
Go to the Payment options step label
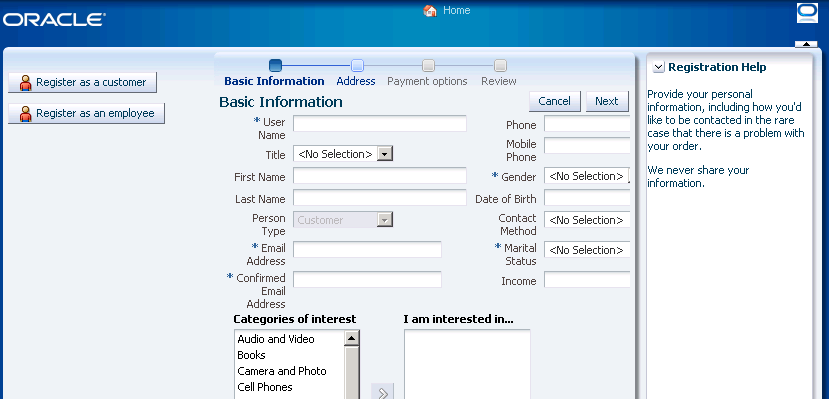pyautogui.click(x=427, y=81)
